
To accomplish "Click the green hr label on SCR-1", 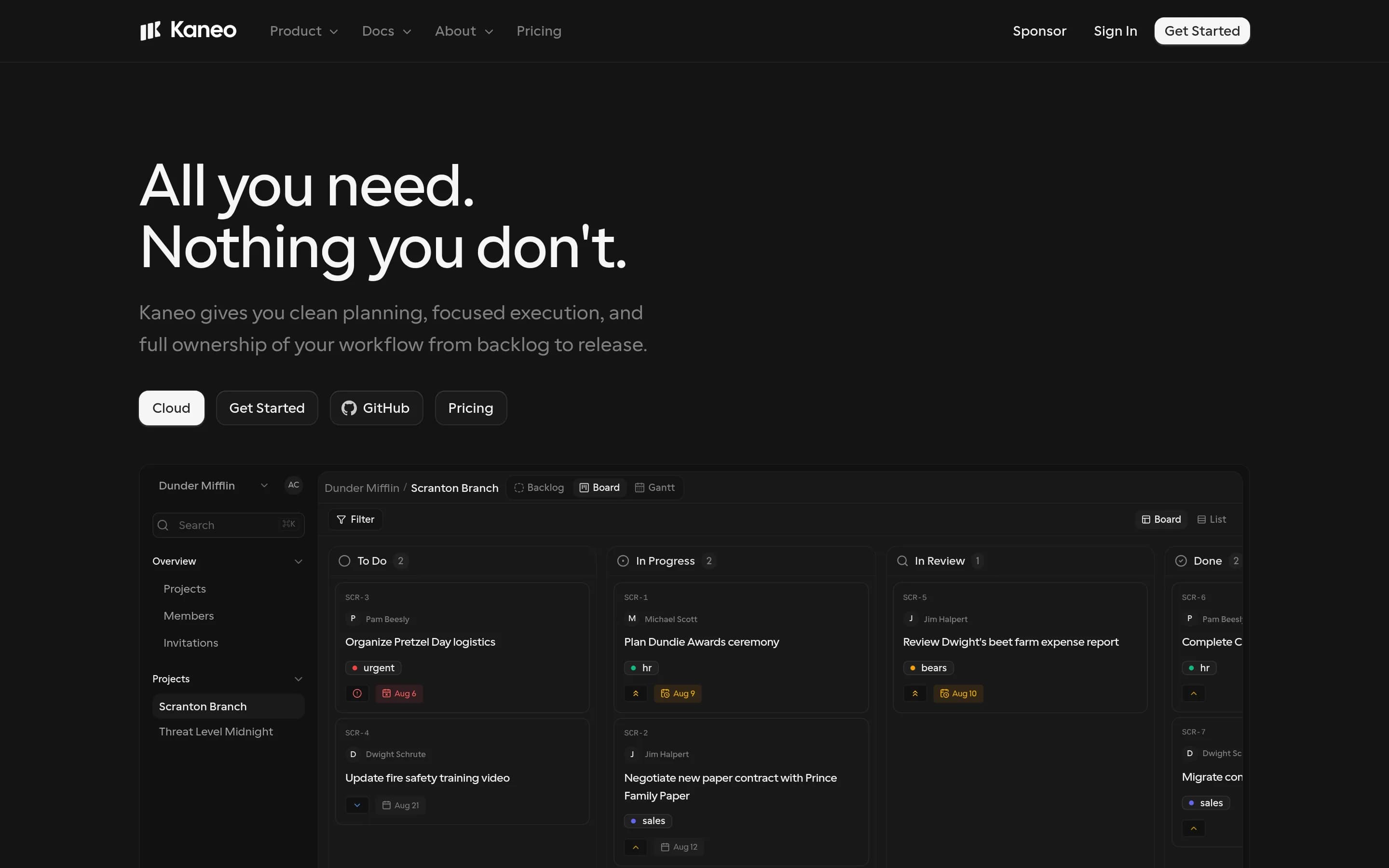I will 641,668.
